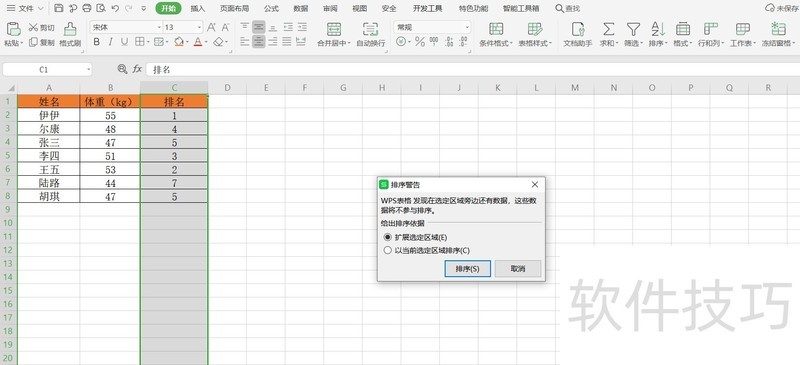Toggle vertical middle alignment button
800x365 pixels.
[x=259, y=27]
